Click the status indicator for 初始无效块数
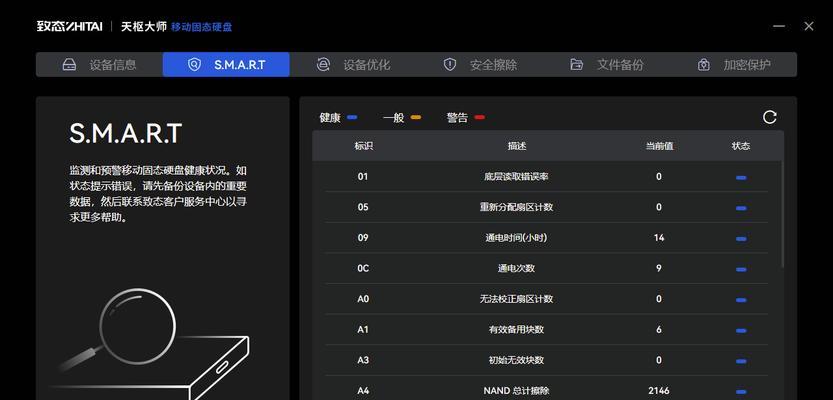The width and height of the screenshot is (833, 400). click(x=741, y=361)
